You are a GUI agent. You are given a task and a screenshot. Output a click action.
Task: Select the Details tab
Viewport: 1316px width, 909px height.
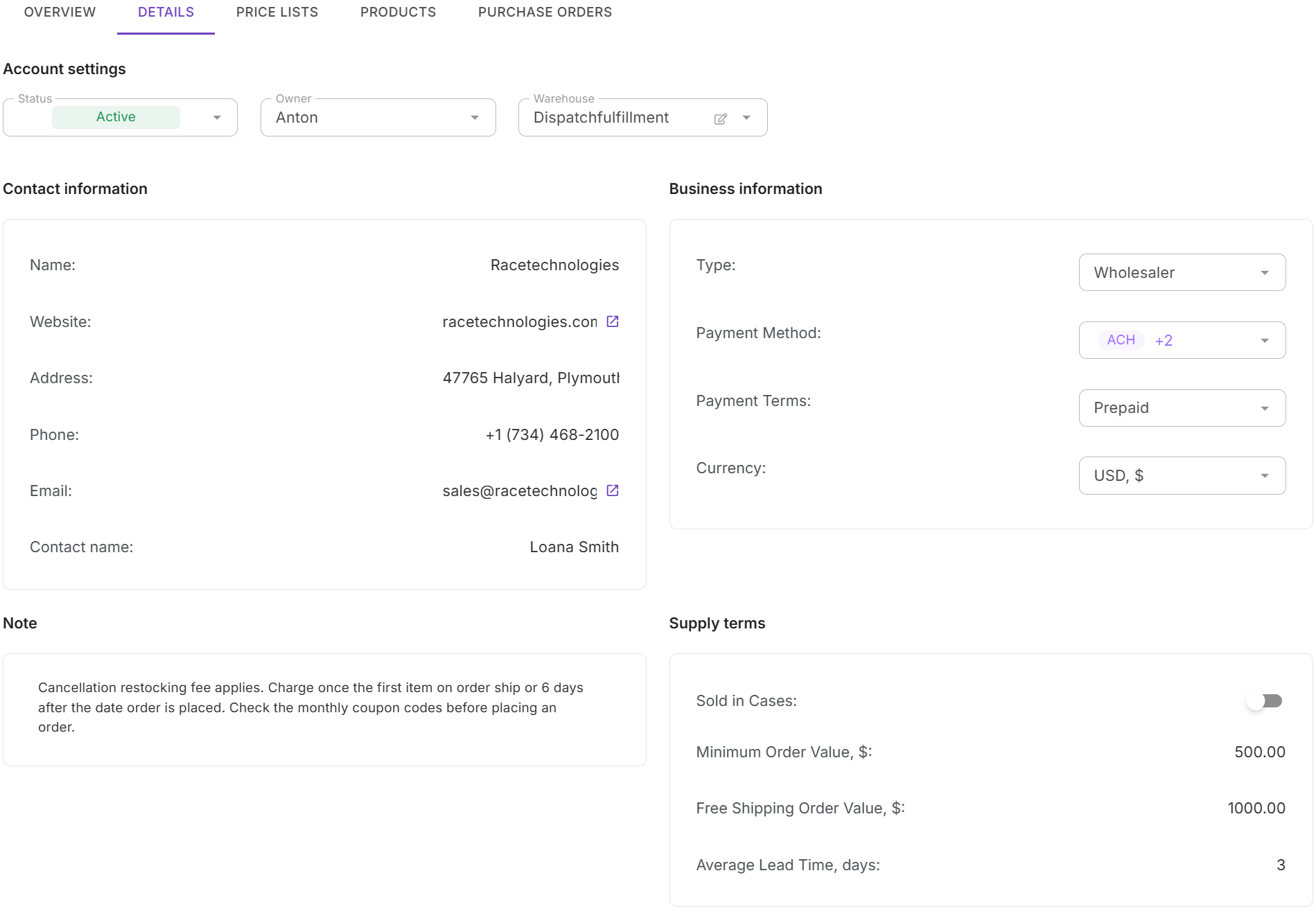click(166, 12)
